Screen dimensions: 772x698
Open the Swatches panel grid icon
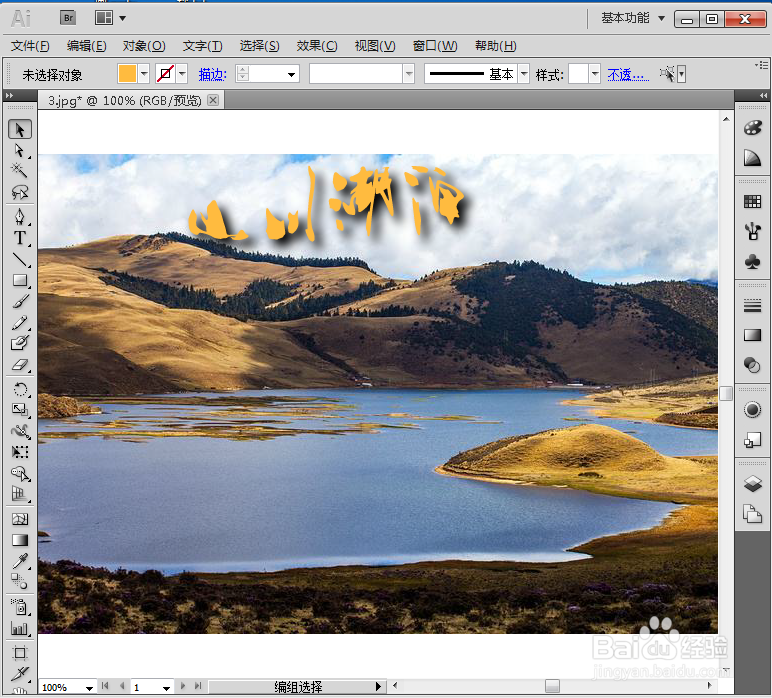tap(752, 201)
